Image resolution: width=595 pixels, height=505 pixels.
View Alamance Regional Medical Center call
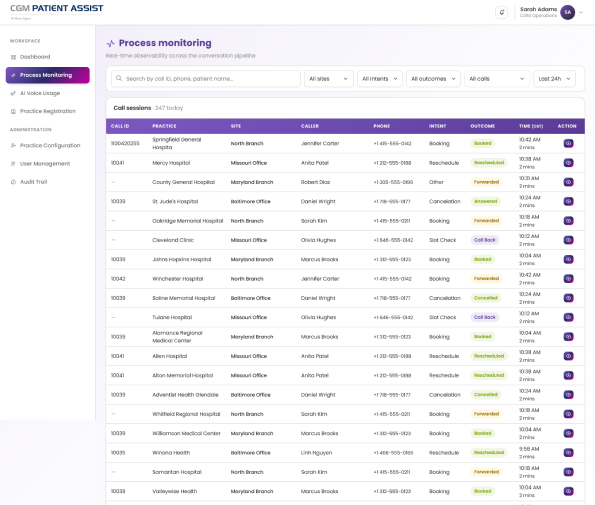coord(568,337)
